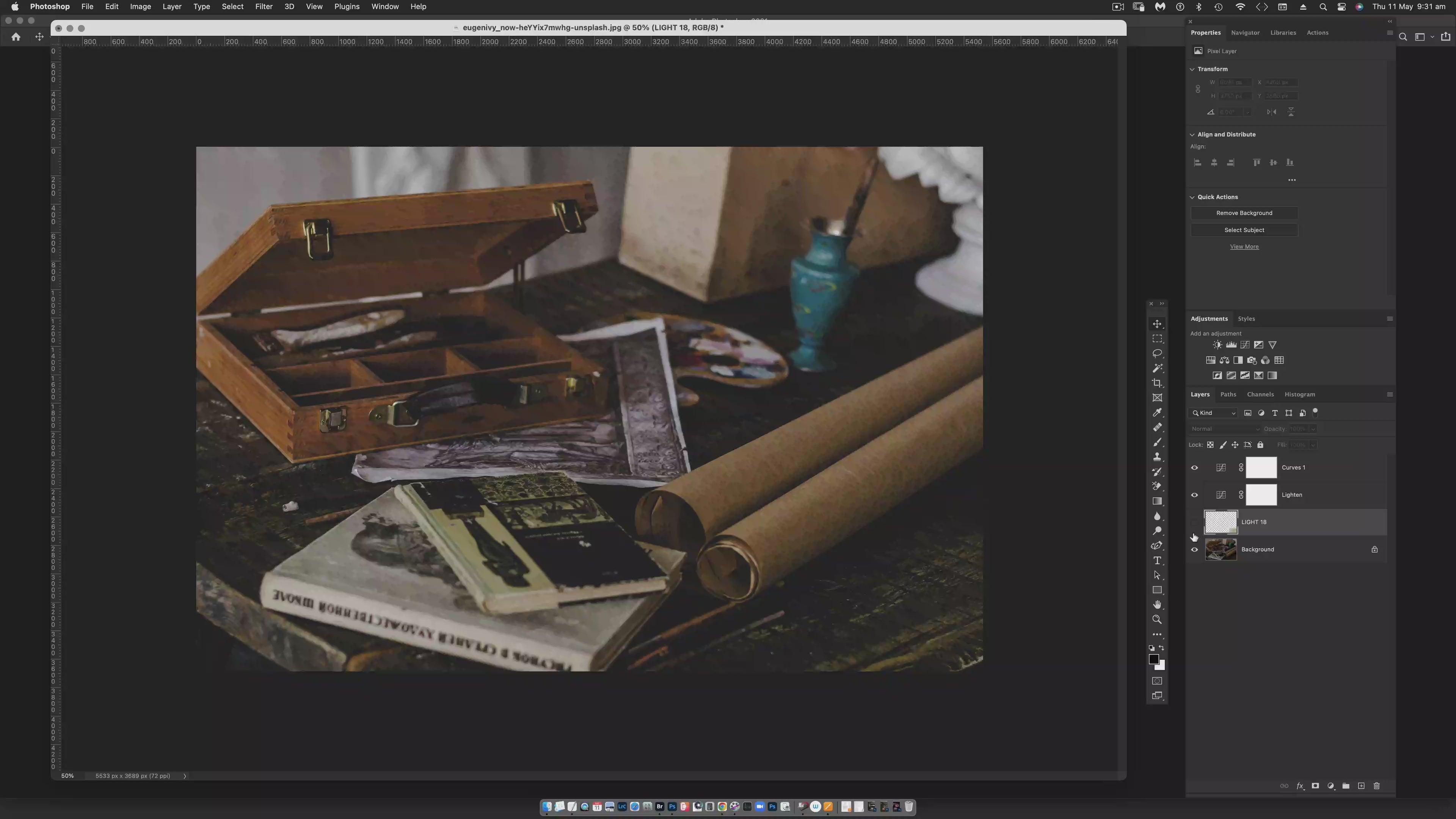Select the Lasso tool
1456x819 pixels.
tap(1157, 353)
